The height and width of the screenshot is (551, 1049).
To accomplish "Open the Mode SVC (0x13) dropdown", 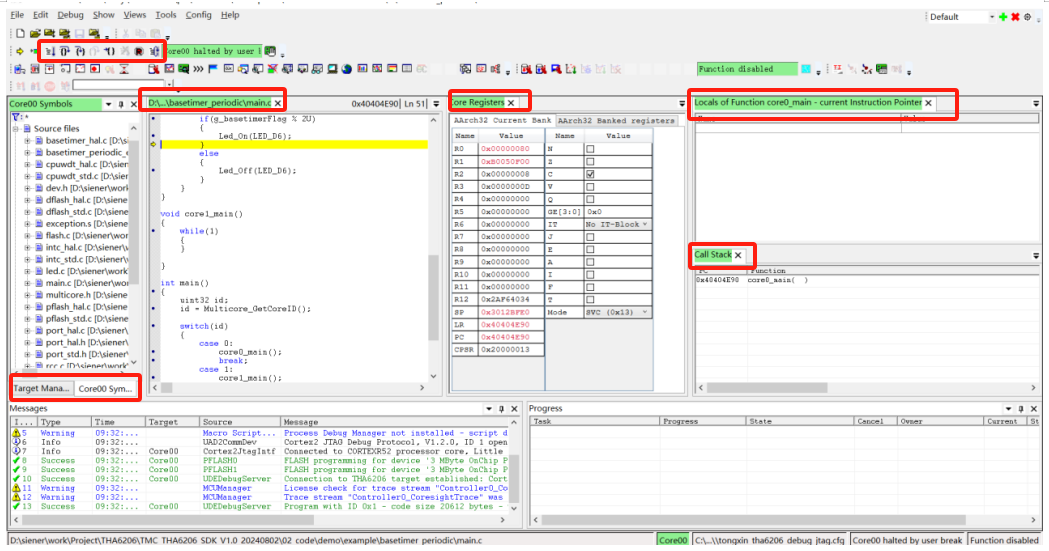I will (x=617, y=312).
